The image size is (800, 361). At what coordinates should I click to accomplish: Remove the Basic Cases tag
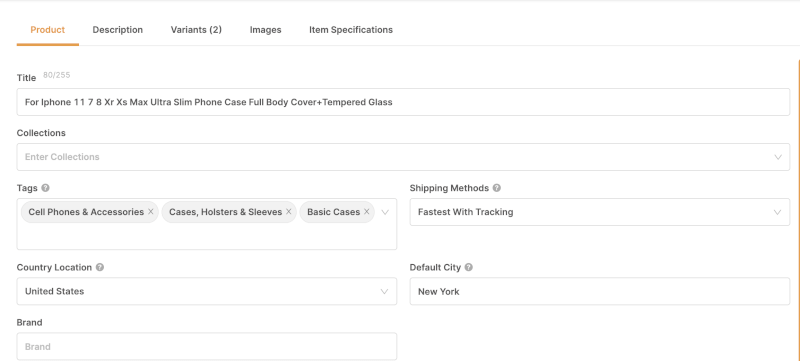[366, 212]
